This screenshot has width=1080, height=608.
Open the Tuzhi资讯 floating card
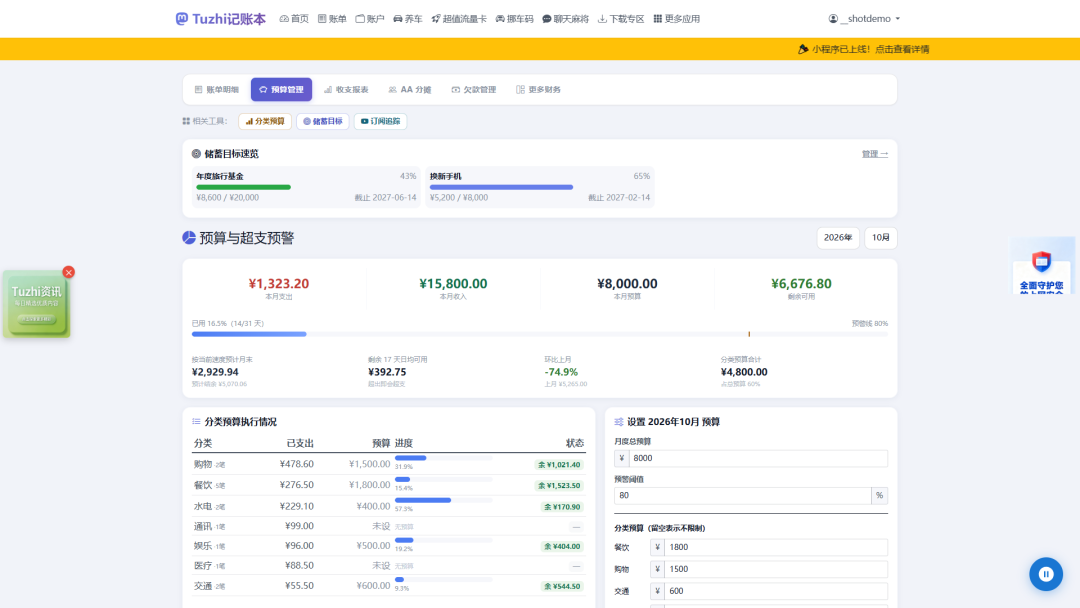37,304
